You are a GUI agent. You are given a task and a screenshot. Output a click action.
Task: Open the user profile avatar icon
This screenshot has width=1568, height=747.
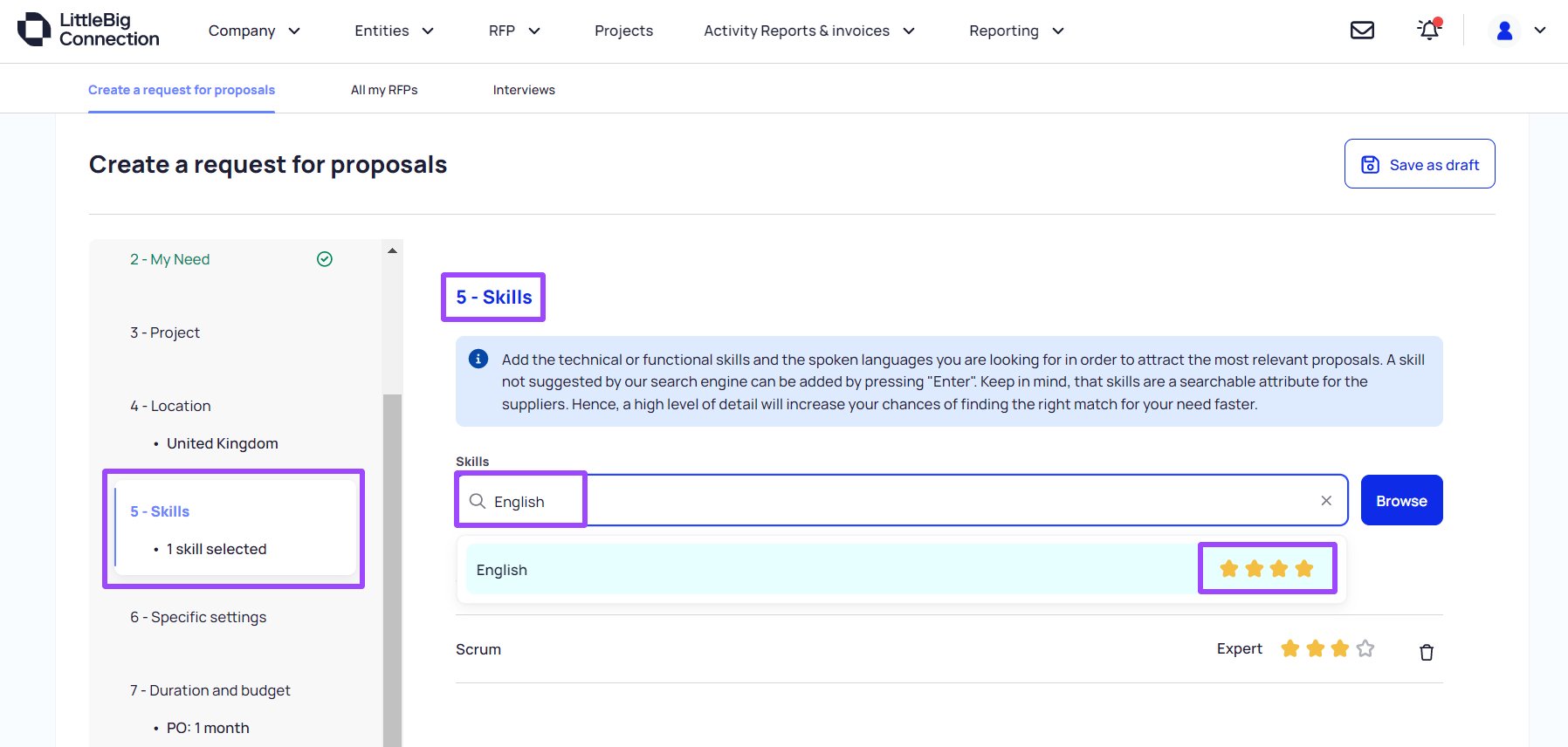pyautogui.click(x=1504, y=31)
